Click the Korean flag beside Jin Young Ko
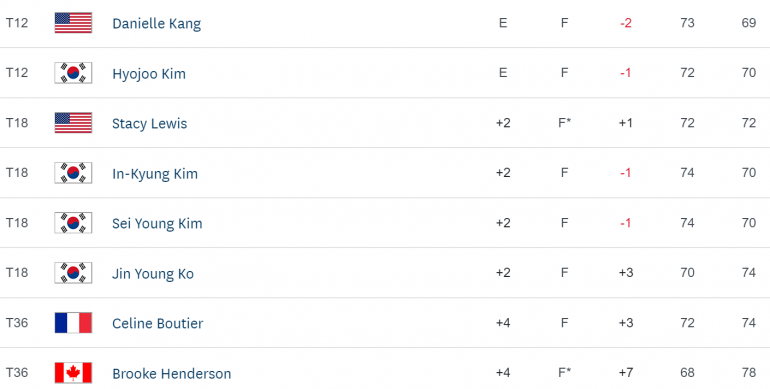Viewport: 770px width, 389px height. 73,273
